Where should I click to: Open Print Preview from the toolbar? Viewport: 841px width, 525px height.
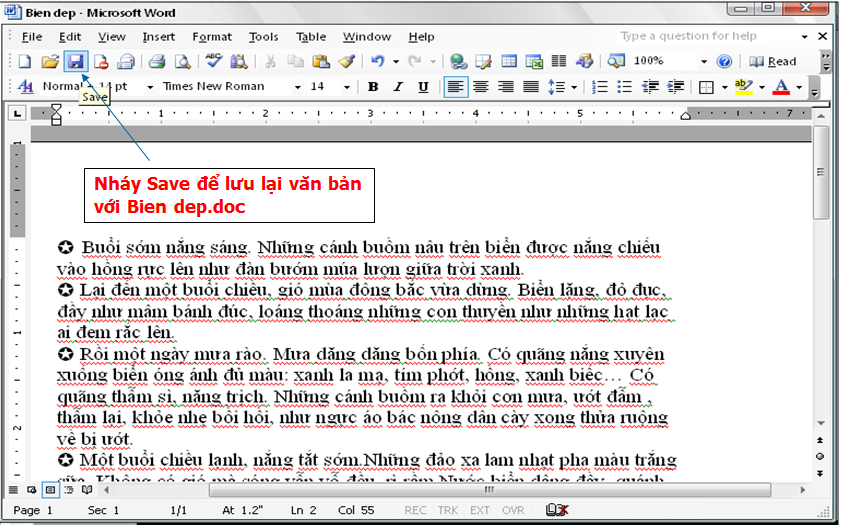(182, 62)
